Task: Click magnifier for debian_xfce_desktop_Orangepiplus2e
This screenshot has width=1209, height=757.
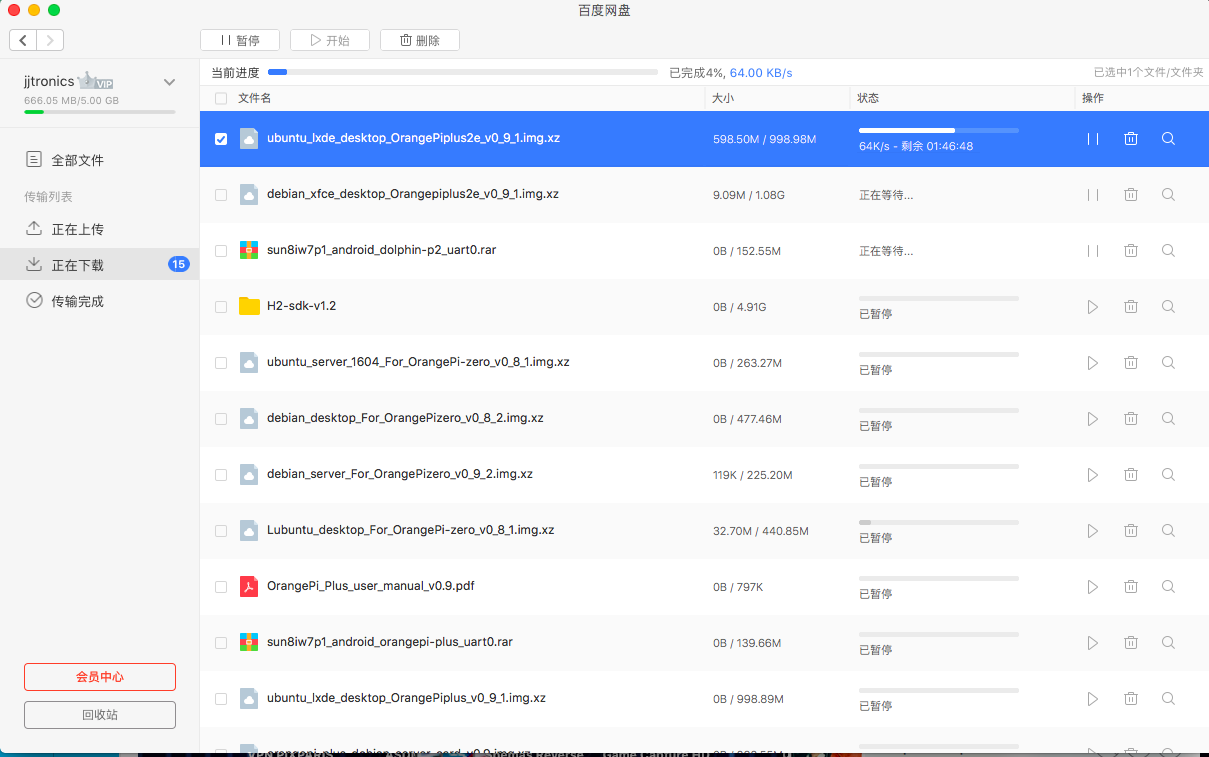Action: [1168, 195]
